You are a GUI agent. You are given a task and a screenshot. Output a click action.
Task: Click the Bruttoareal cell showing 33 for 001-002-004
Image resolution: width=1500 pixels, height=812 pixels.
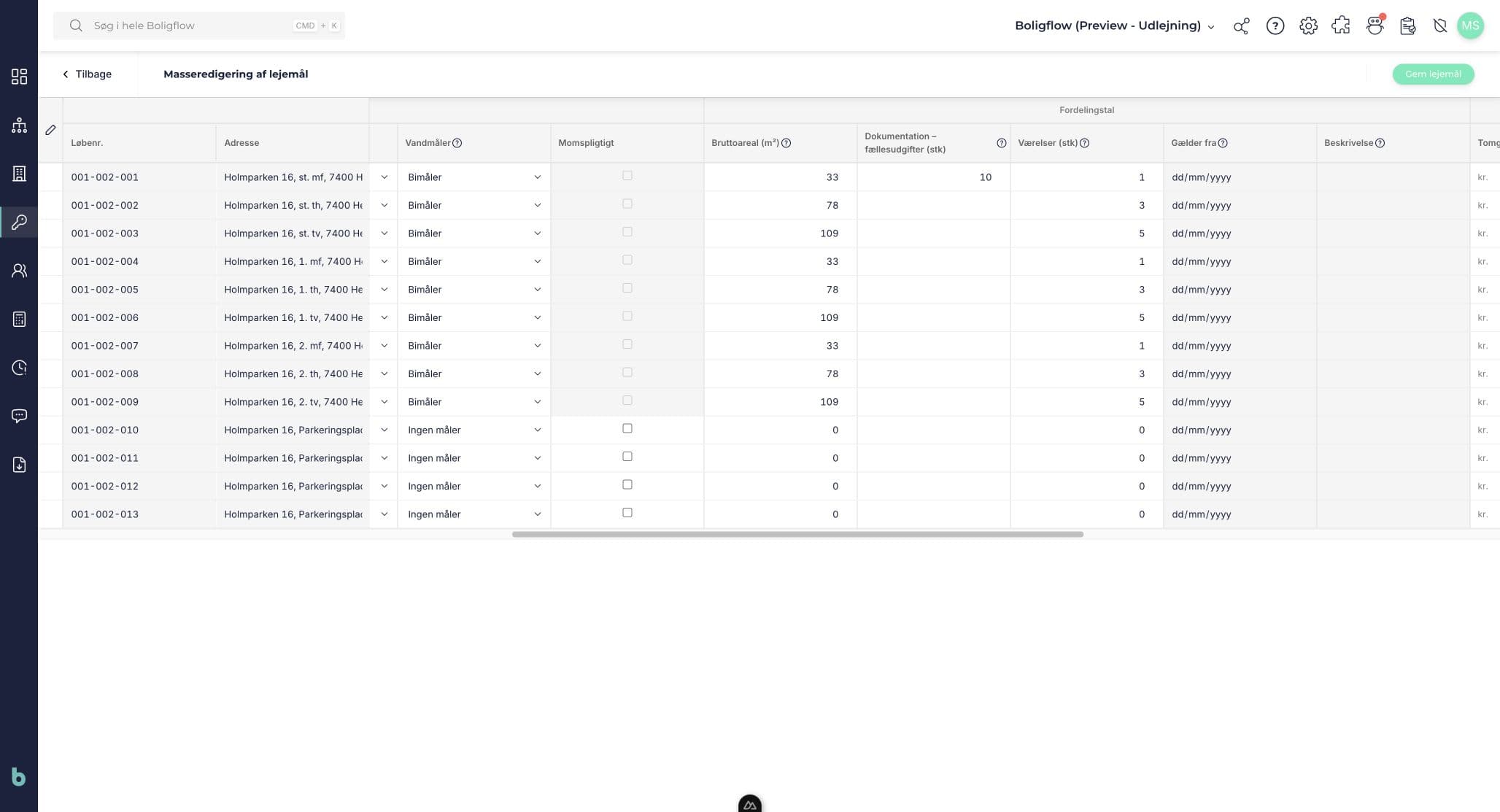(x=780, y=262)
